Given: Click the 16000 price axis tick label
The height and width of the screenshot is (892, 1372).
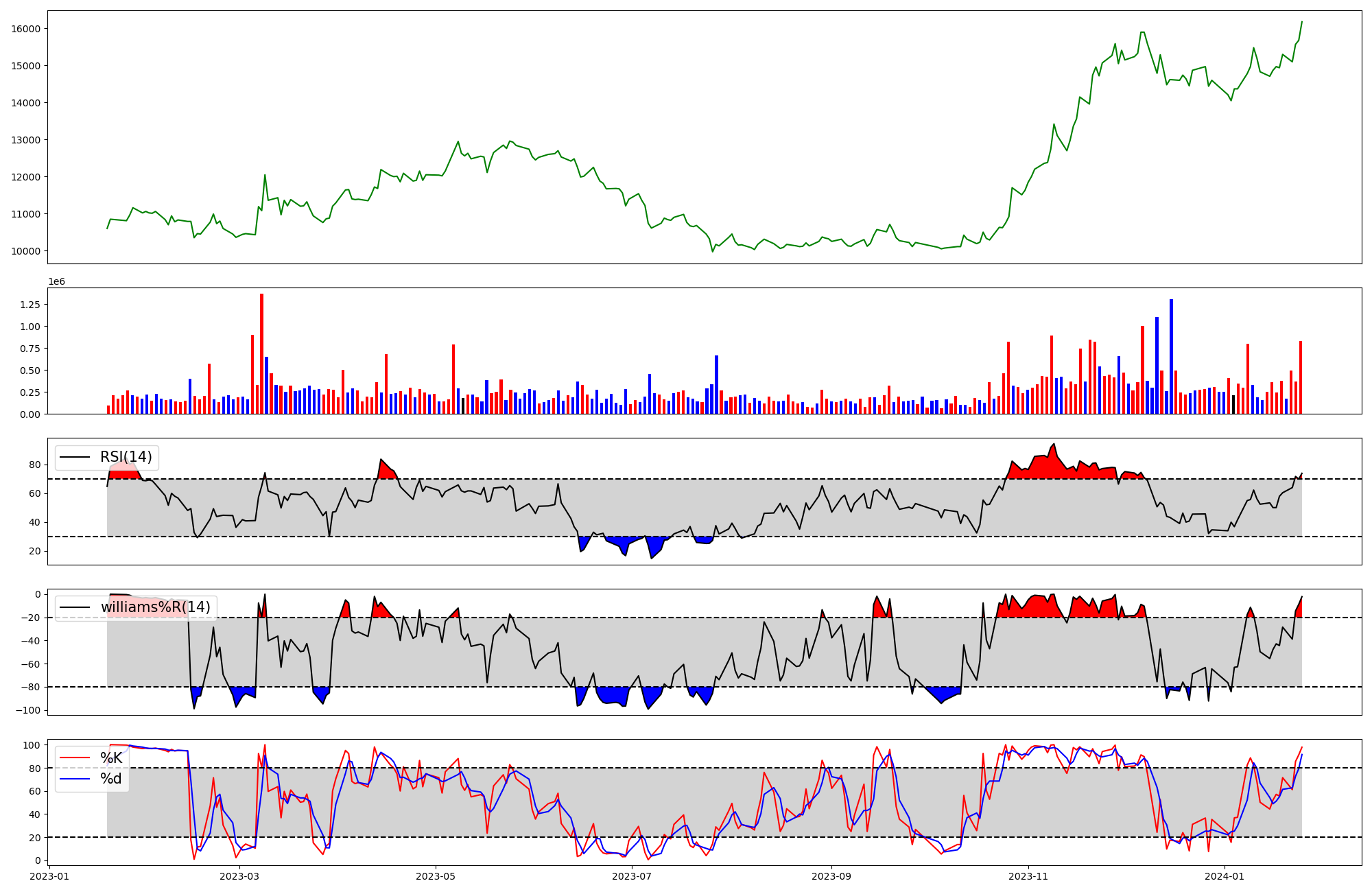Looking at the screenshot, I should tap(26, 29).
